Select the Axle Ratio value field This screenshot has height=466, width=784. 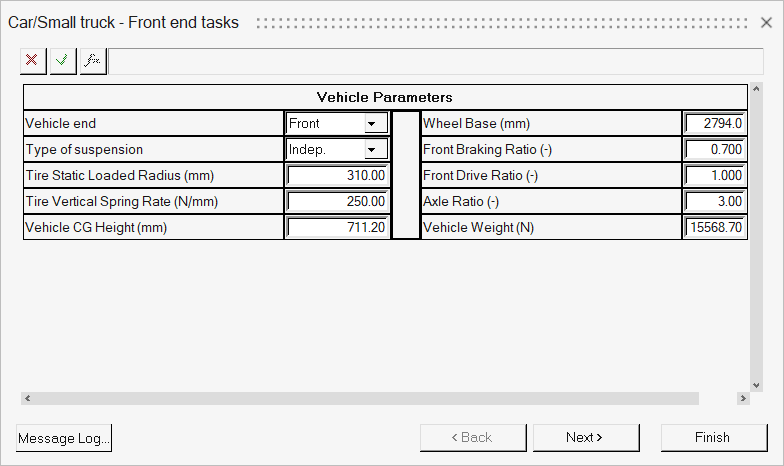click(x=714, y=202)
